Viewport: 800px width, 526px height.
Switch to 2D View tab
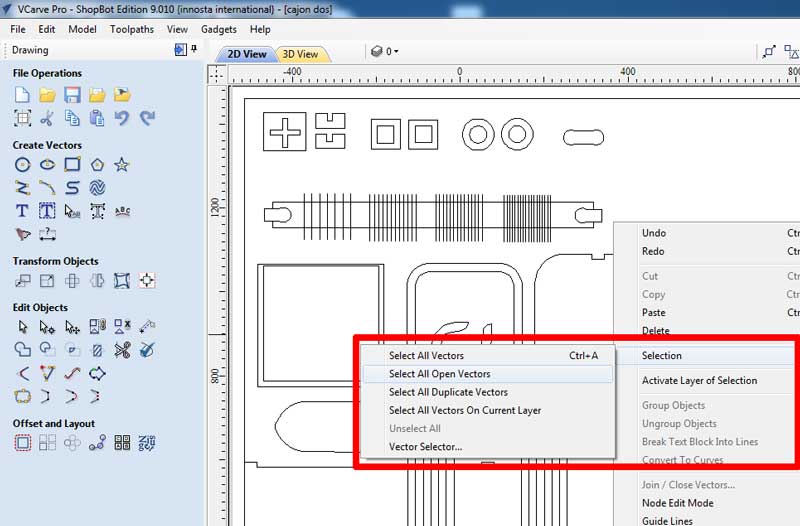click(x=246, y=54)
